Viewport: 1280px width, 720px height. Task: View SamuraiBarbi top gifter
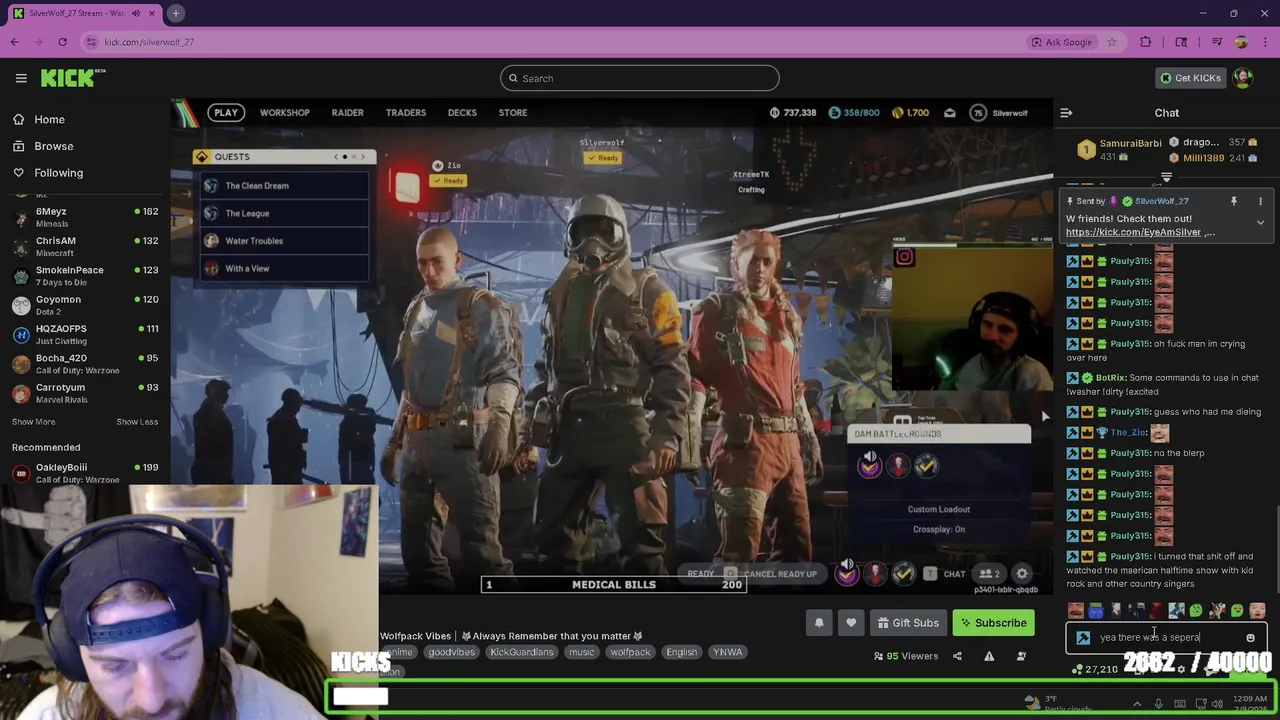click(x=1119, y=150)
